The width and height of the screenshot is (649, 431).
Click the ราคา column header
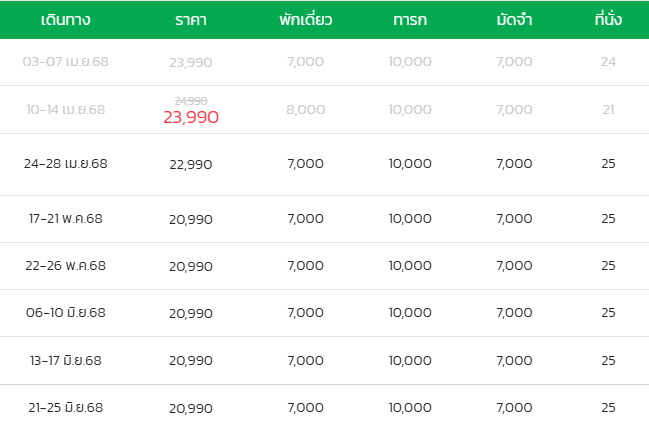click(x=190, y=20)
